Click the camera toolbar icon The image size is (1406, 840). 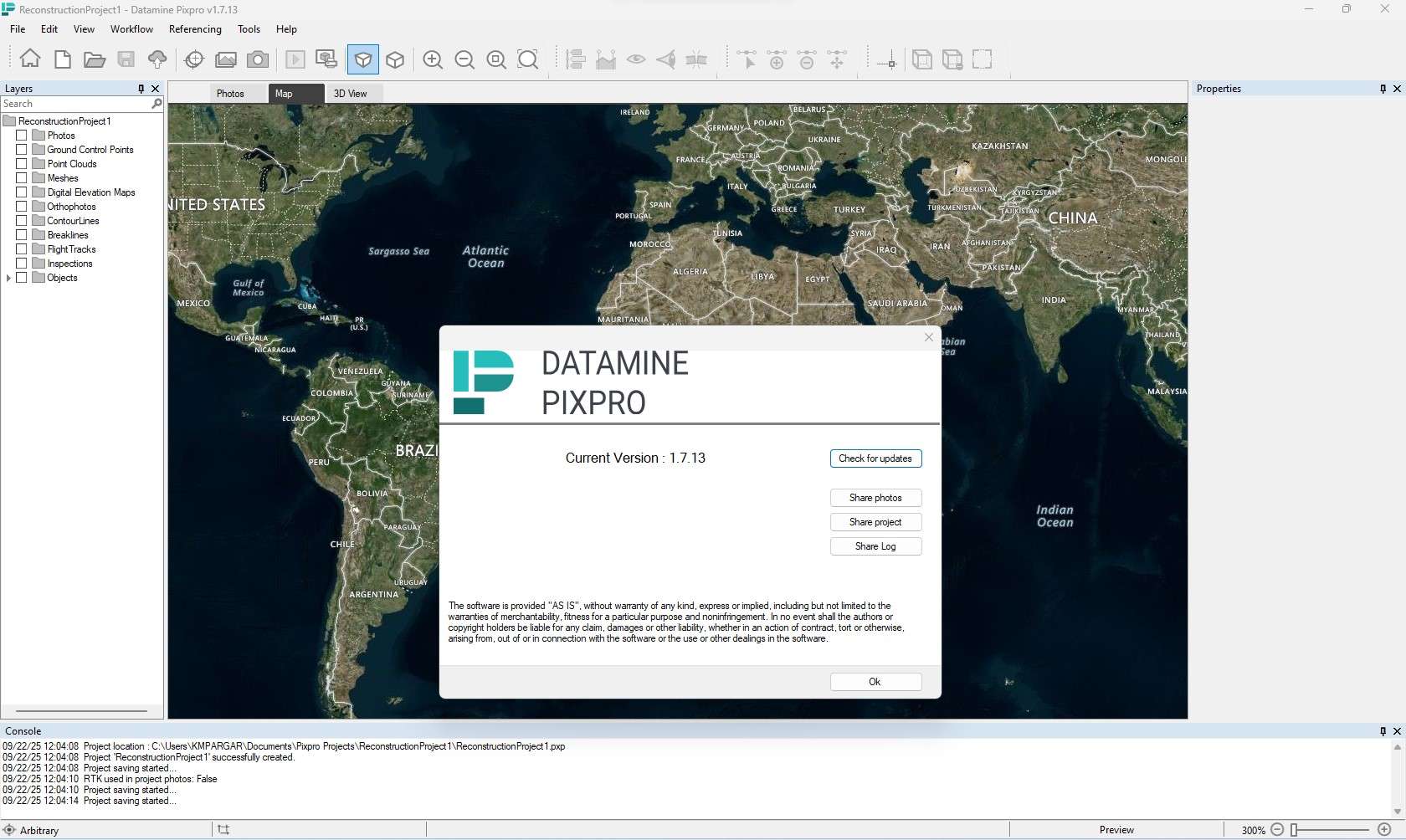[258, 59]
